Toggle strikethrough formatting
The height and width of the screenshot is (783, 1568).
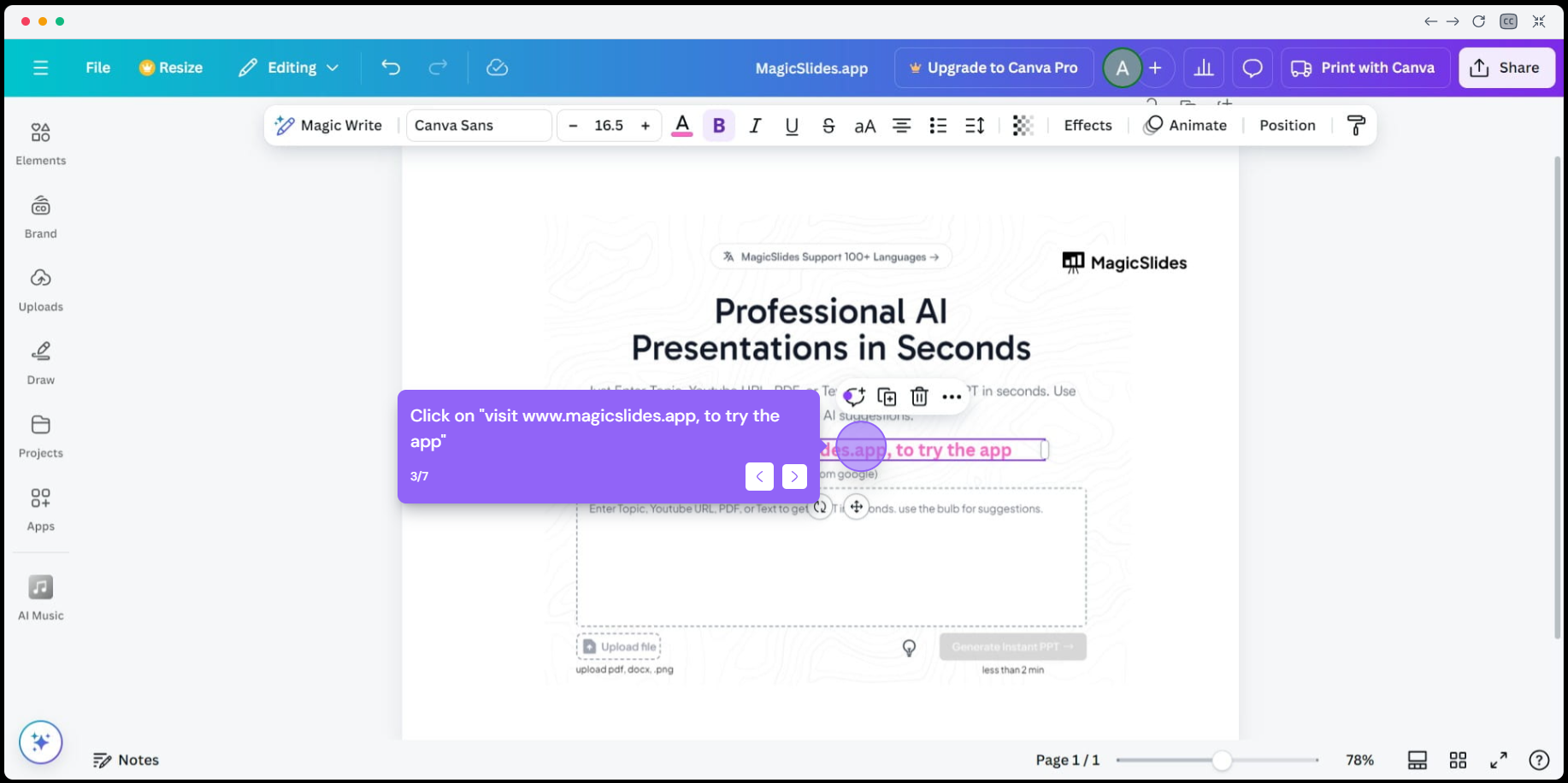[x=828, y=126]
